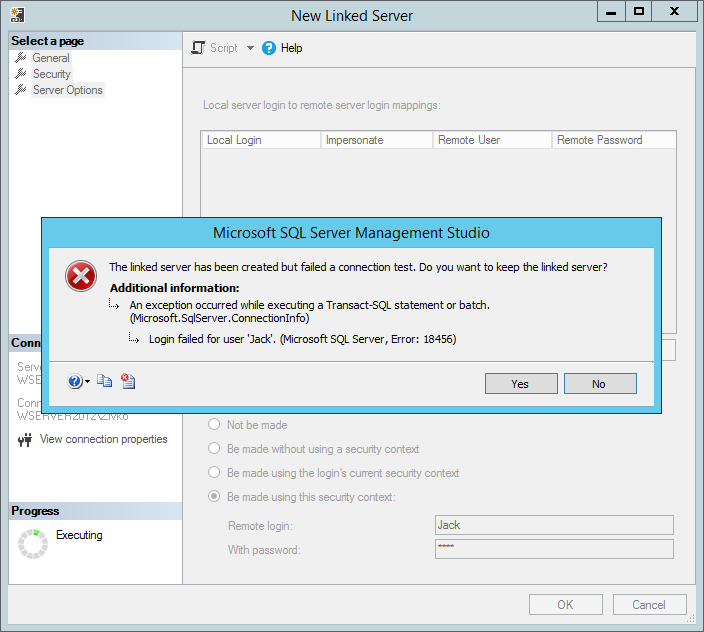Image resolution: width=704 pixels, height=632 pixels.
Task: Click the With password field
Action: coord(554,549)
